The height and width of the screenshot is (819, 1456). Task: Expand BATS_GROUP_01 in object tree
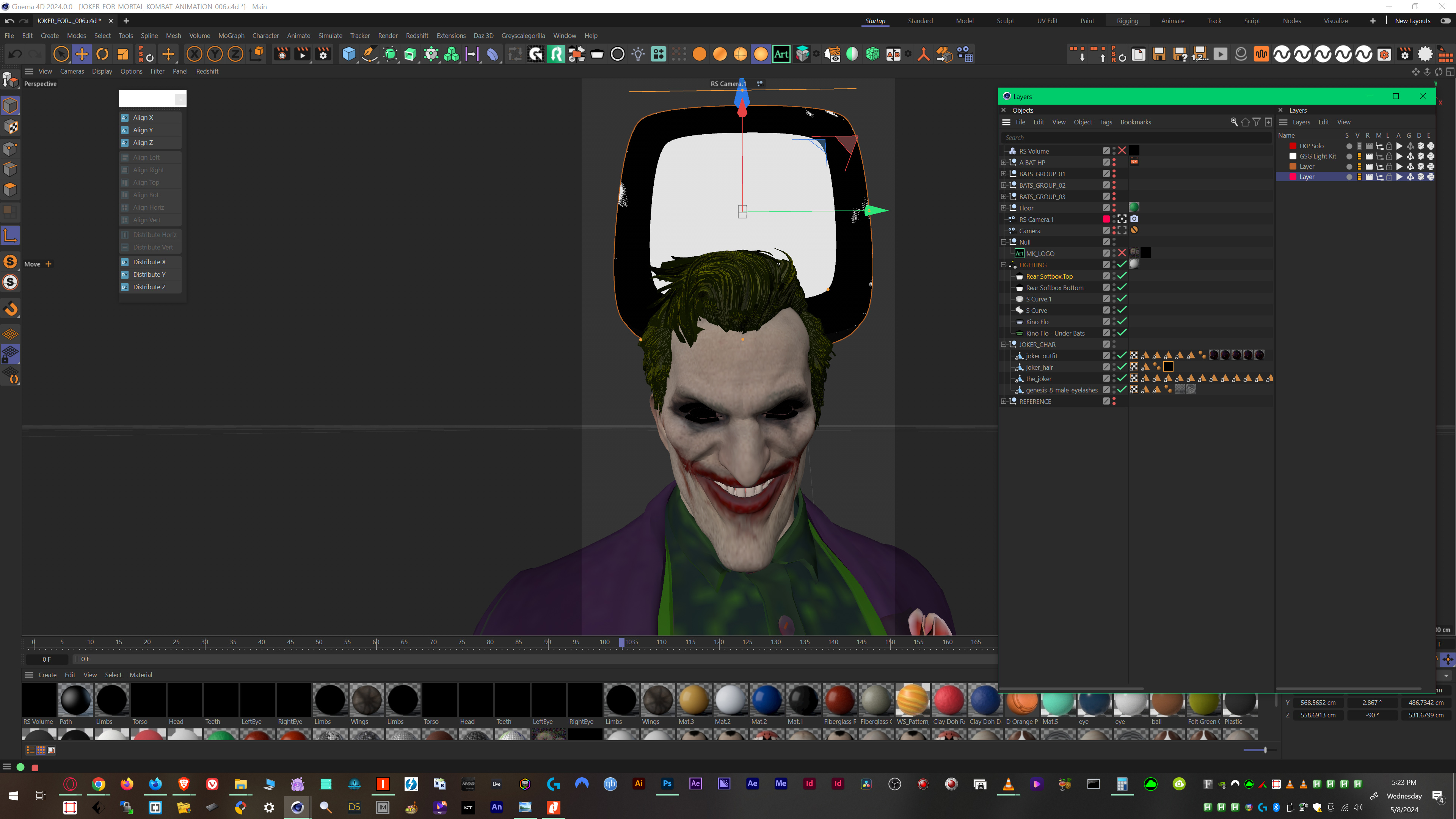(x=1004, y=174)
